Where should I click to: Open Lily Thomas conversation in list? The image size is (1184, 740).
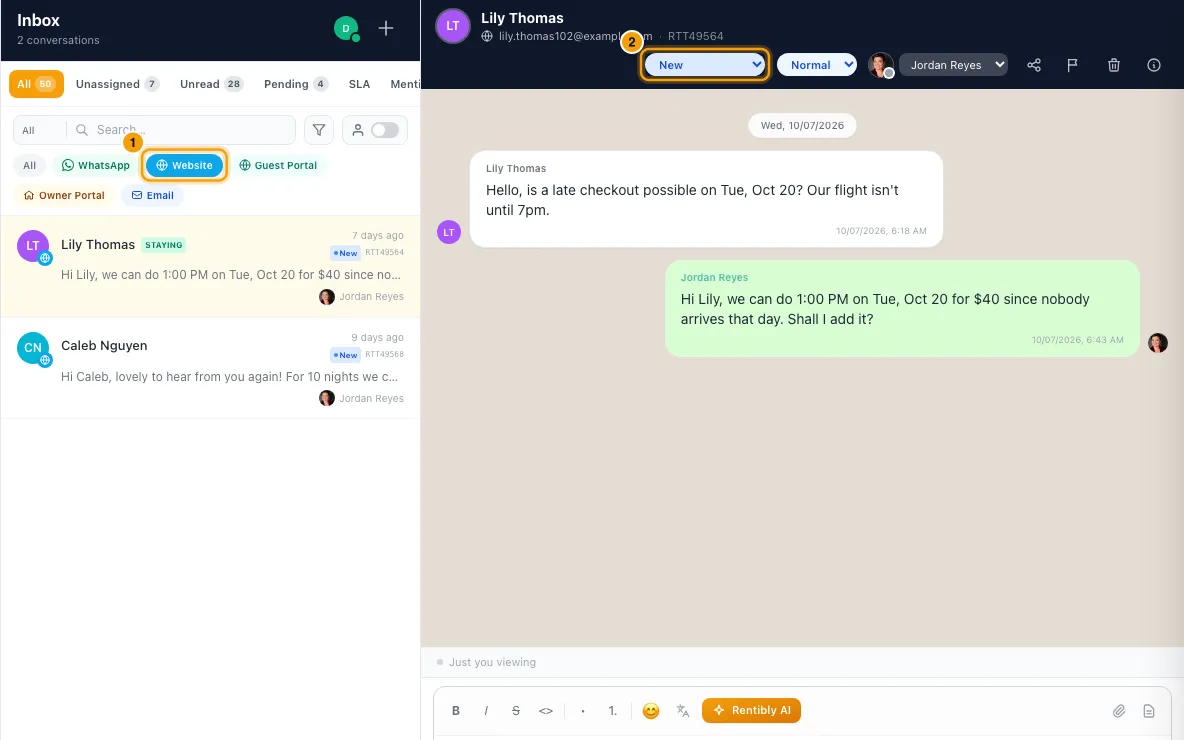210,266
